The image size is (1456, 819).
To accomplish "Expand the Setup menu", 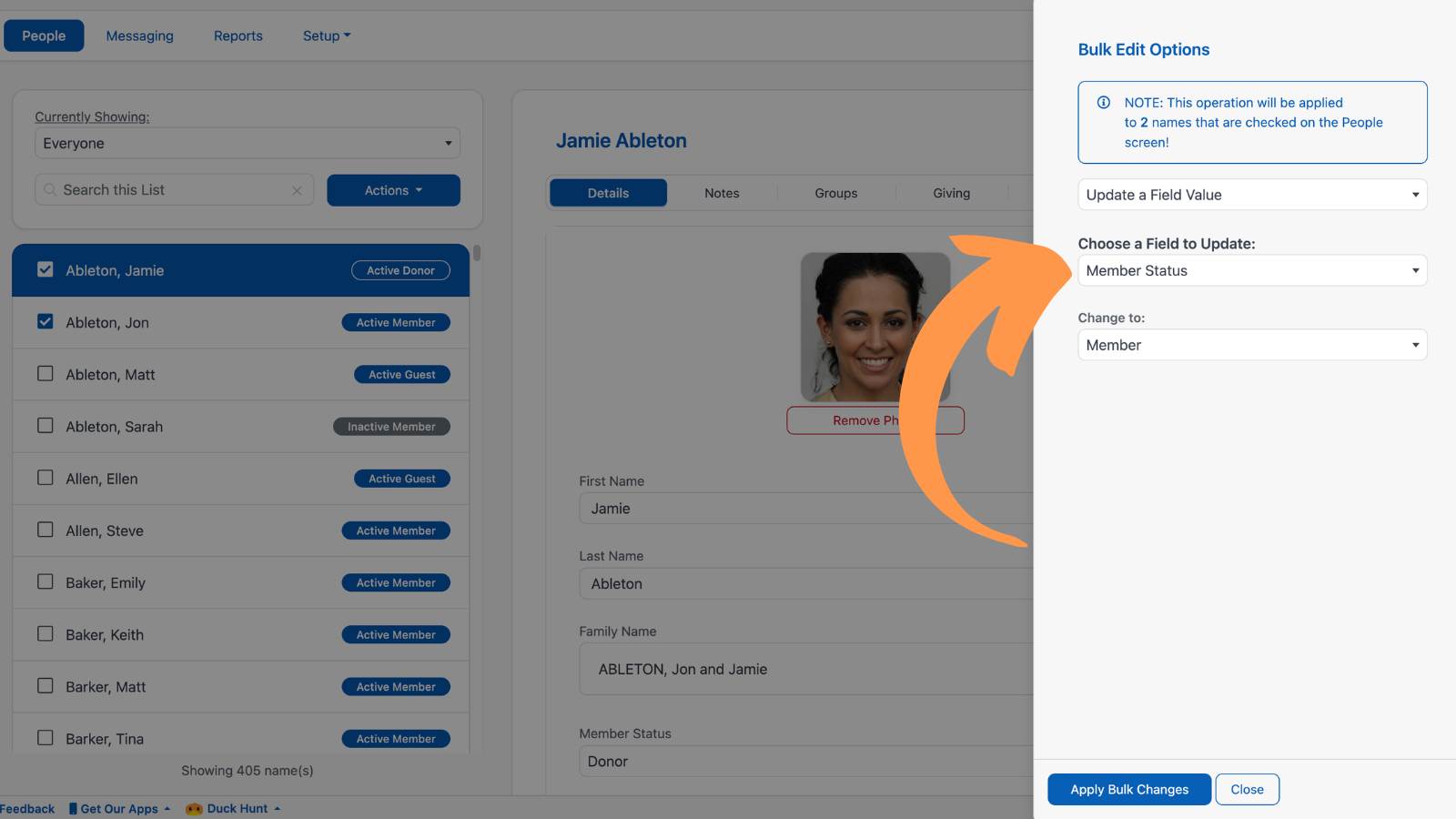I will click(327, 35).
